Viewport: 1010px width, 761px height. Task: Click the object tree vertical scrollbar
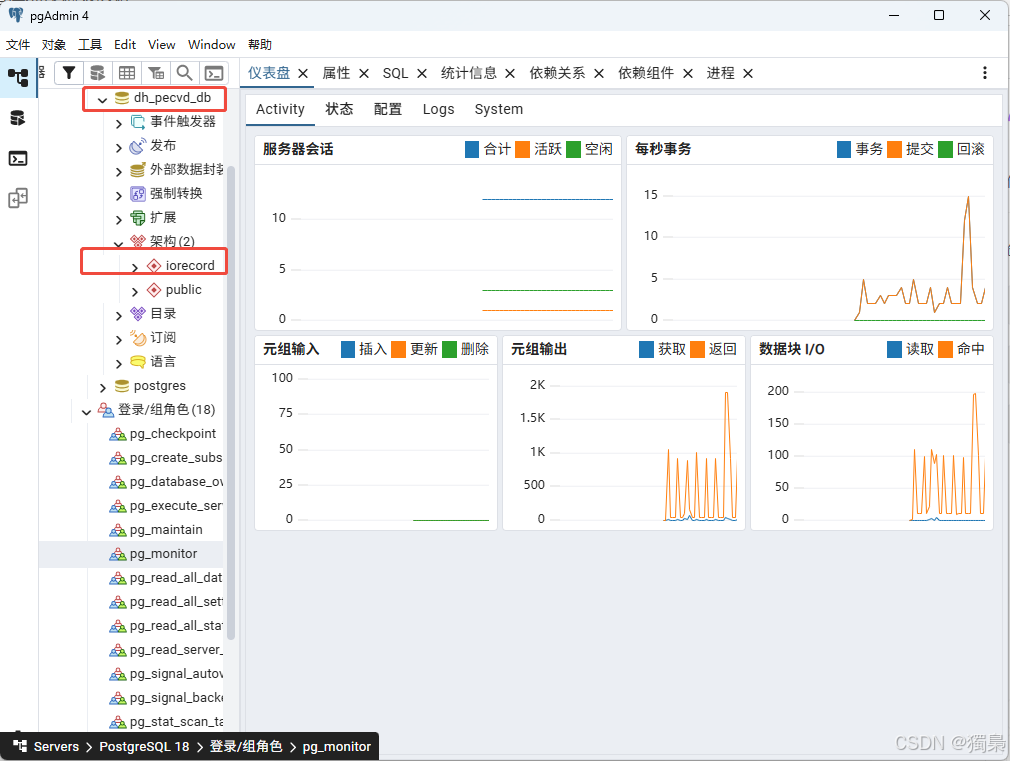click(231, 403)
